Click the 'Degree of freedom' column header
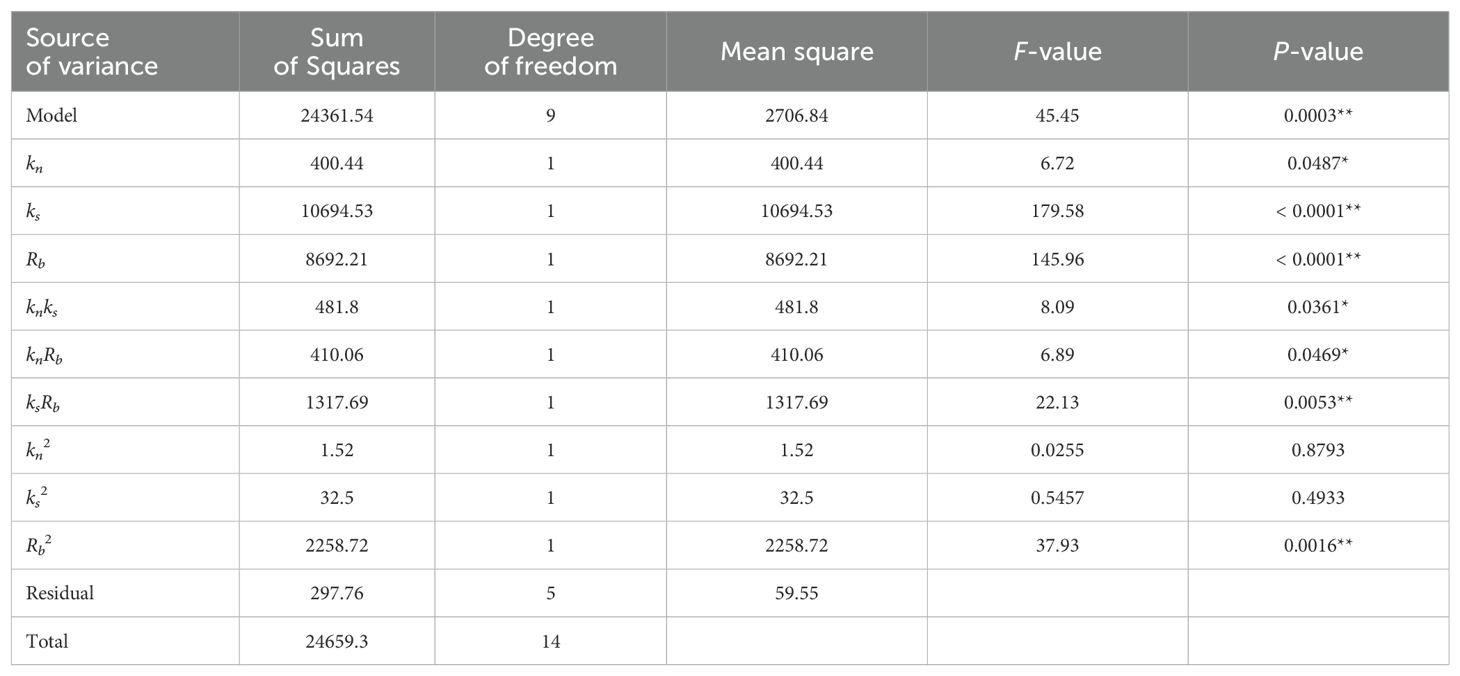Viewport: 1460px width, 676px height. click(x=550, y=52)
